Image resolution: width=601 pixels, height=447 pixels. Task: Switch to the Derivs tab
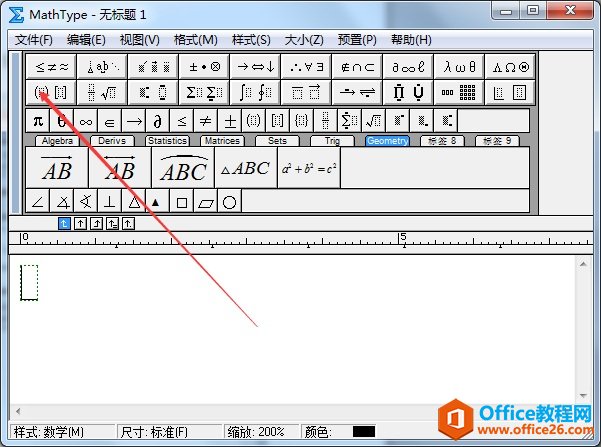tap(112, 141)
